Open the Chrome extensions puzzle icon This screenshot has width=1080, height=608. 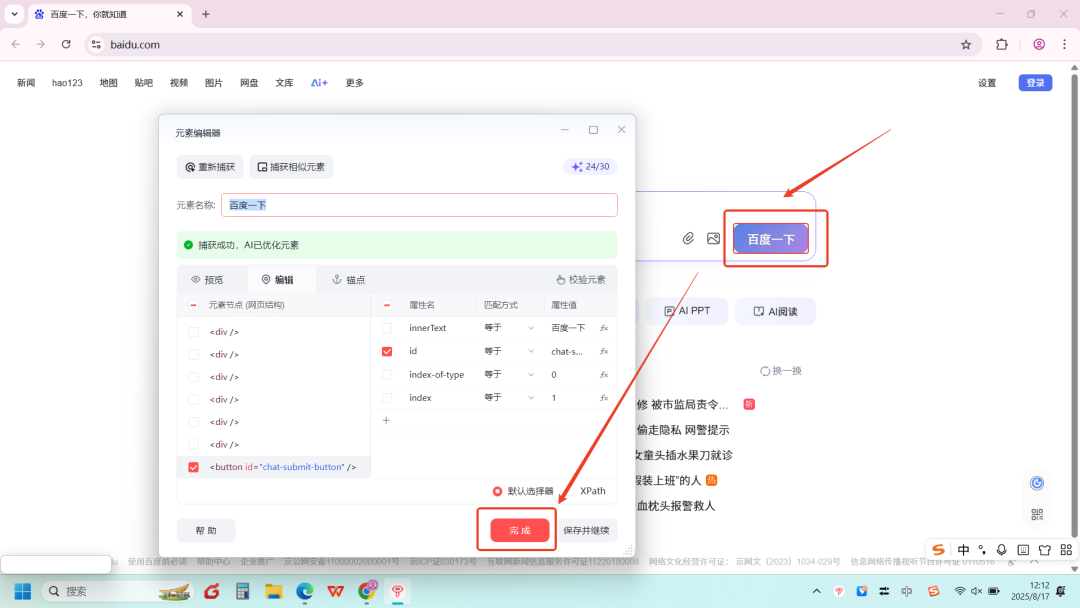[x=1002, y=45]
